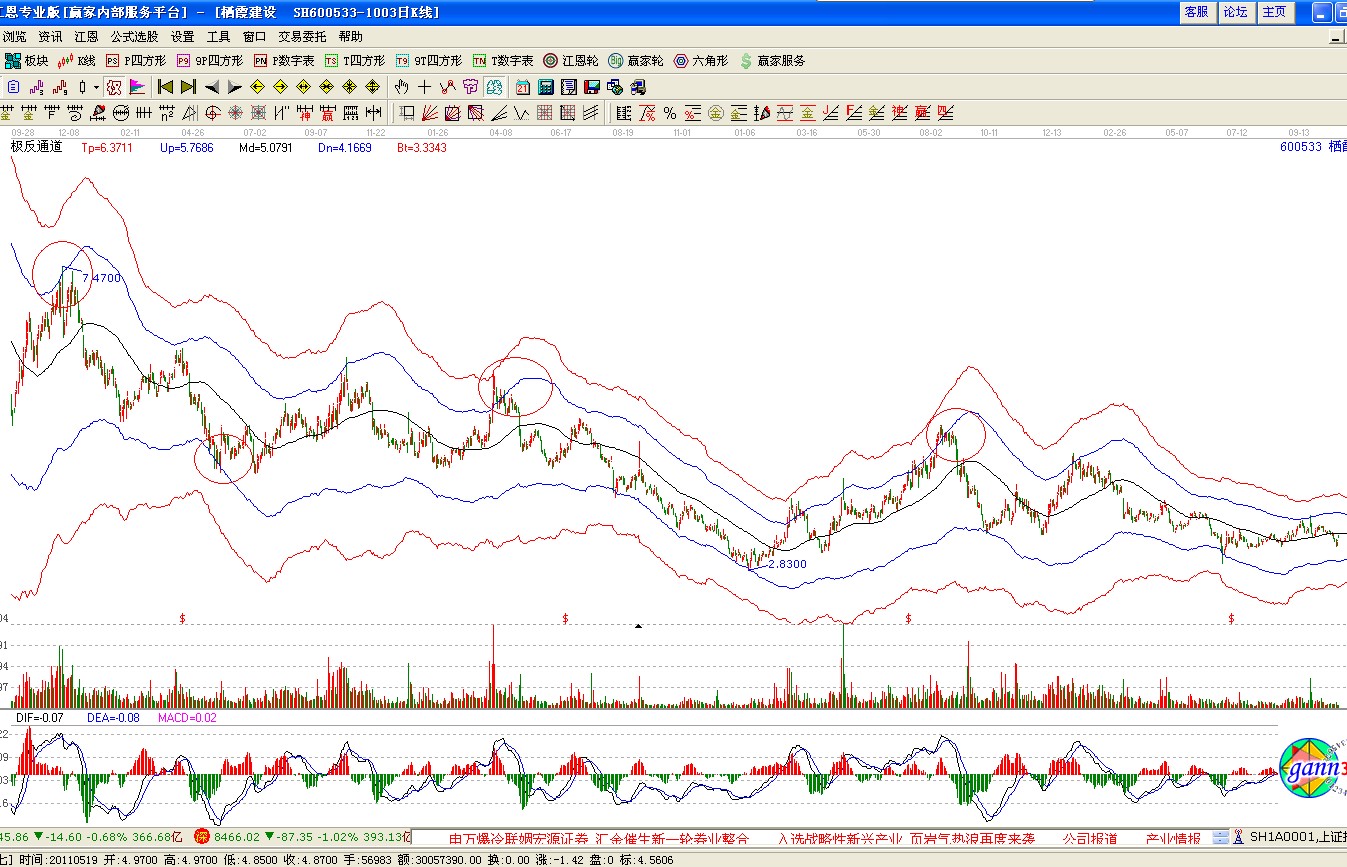Click the 客服 customer service button
The image size is (1347, 867).
pos(1196,12)
